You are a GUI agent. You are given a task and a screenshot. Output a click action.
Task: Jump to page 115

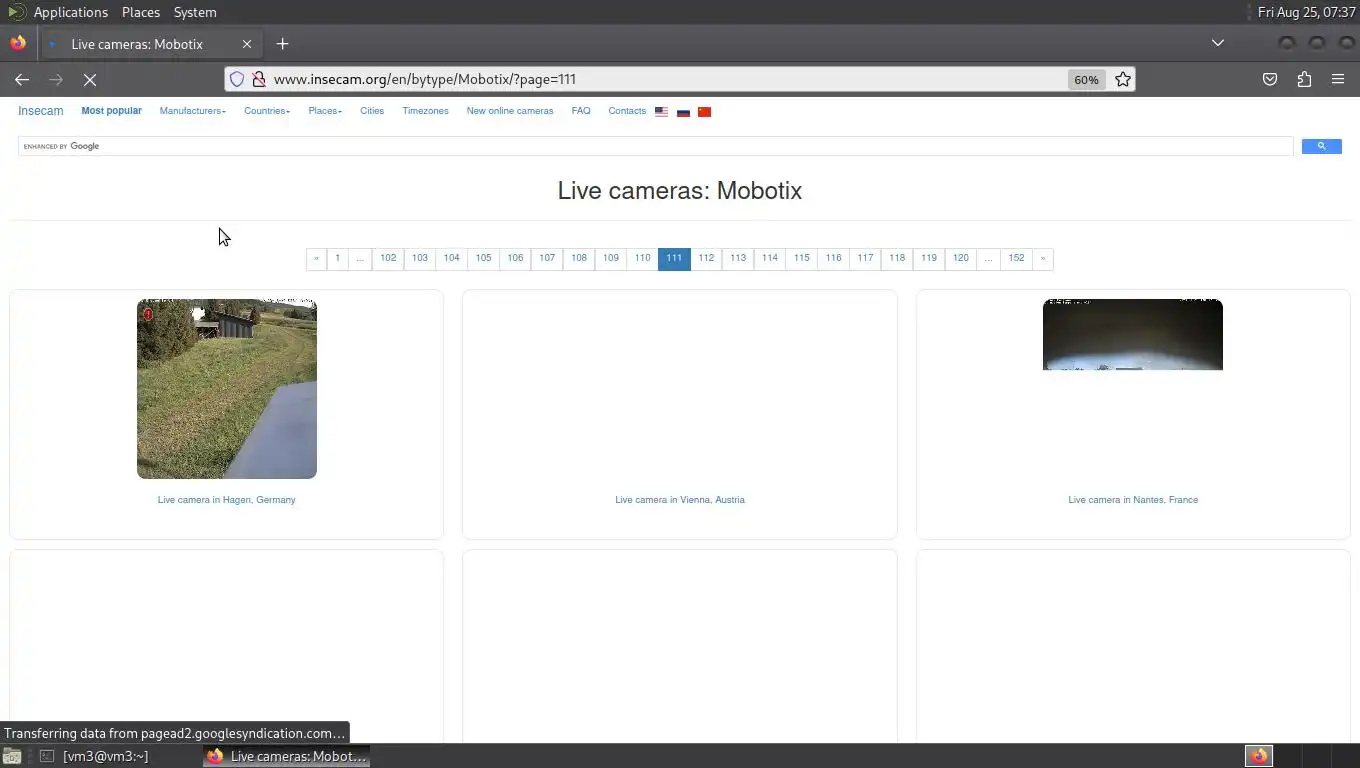click(x=801, y=258)
